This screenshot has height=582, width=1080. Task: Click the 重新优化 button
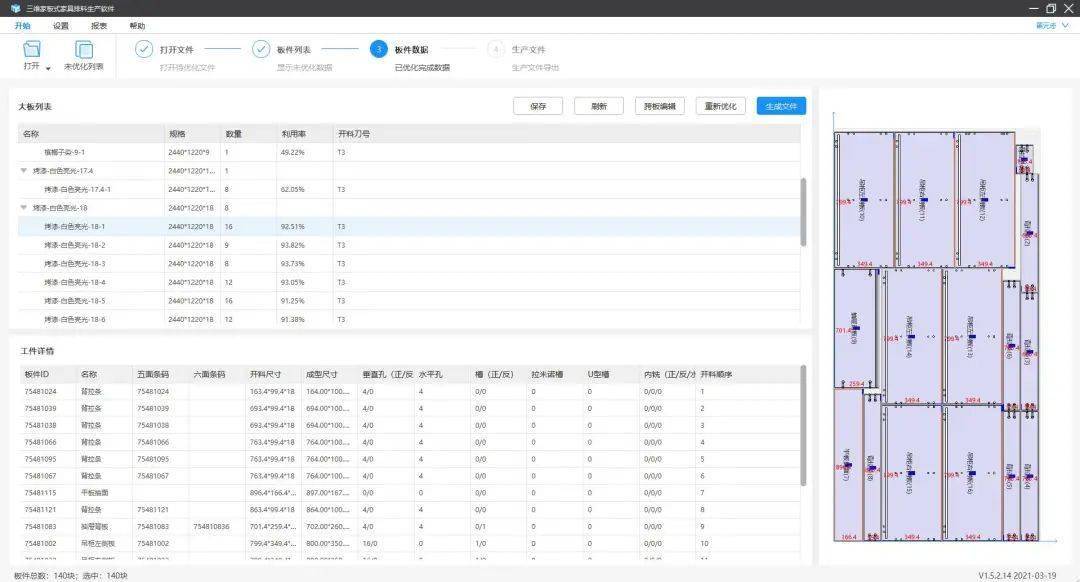tap(720, 106)
